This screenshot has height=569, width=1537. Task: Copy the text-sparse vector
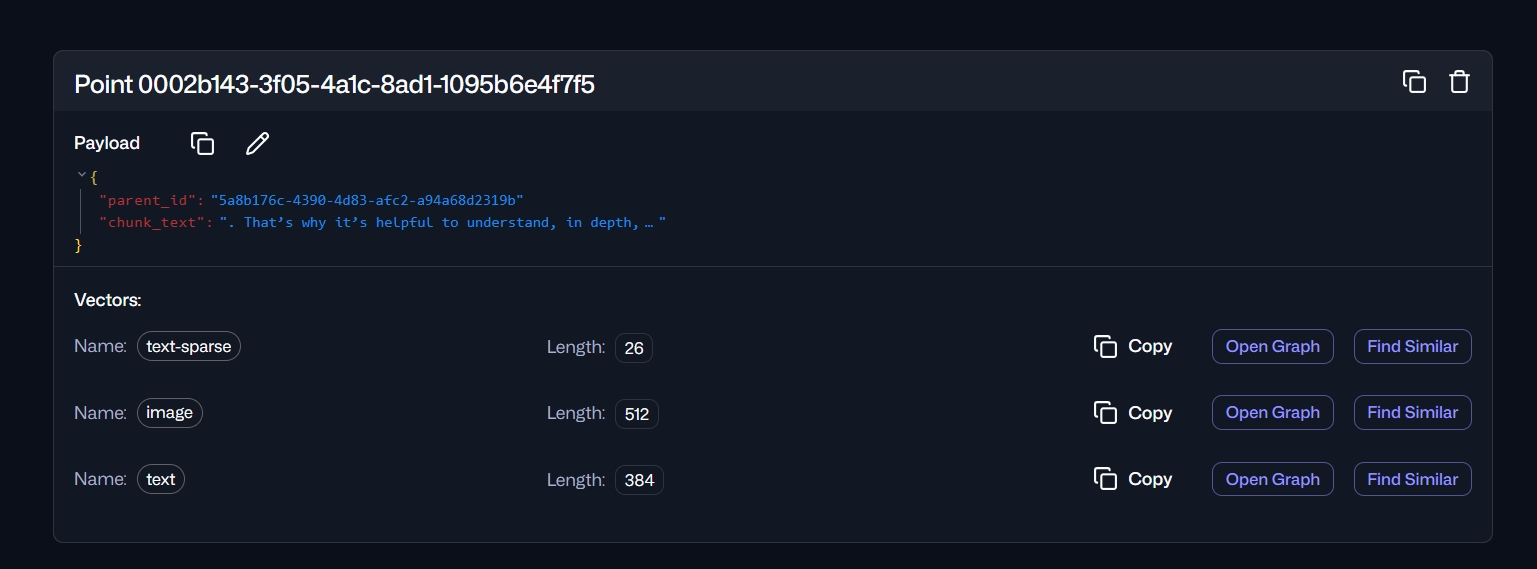[1132, 346]
